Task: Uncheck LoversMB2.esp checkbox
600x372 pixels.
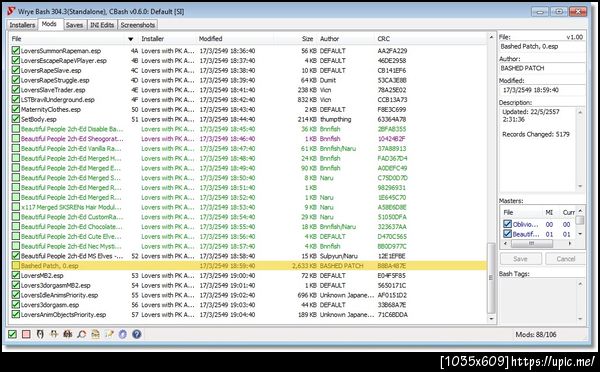Action: point(16,275)
